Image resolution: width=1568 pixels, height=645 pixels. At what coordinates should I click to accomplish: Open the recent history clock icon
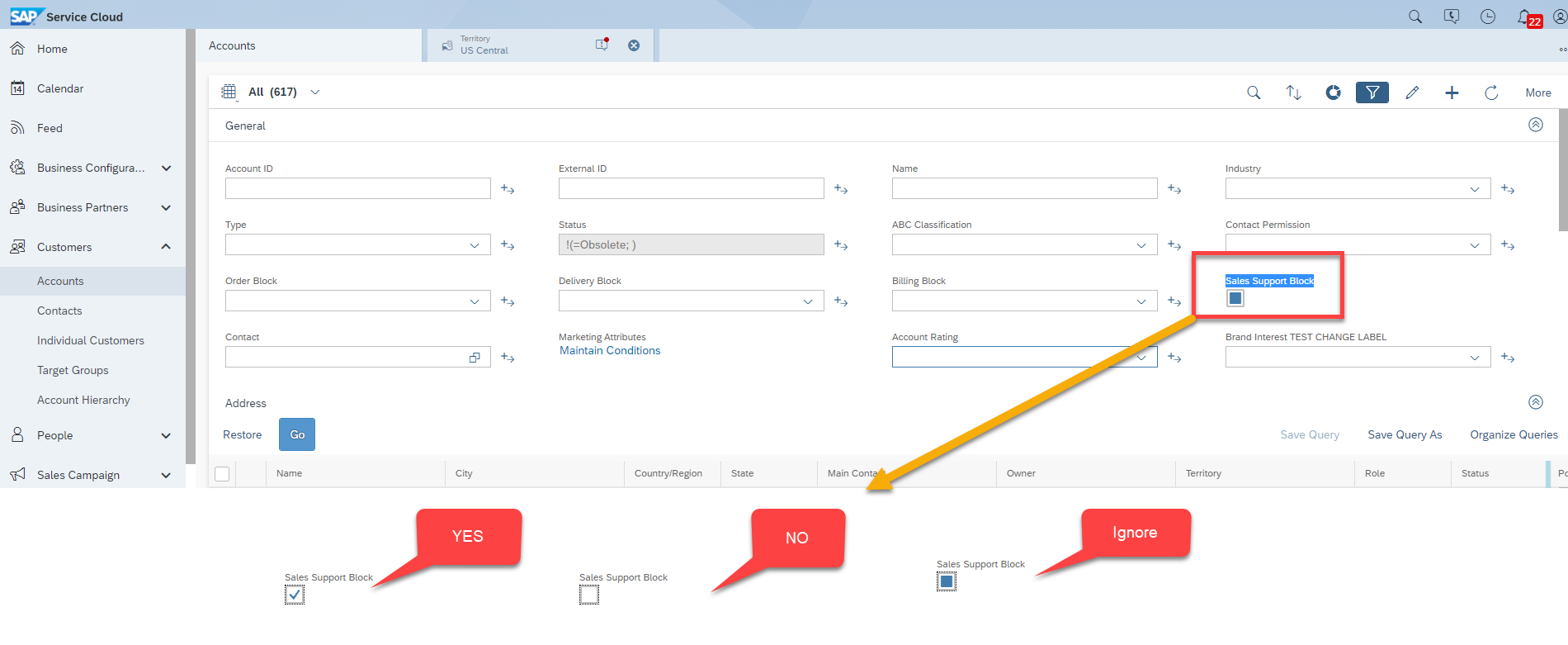[x=1488, y=17]
